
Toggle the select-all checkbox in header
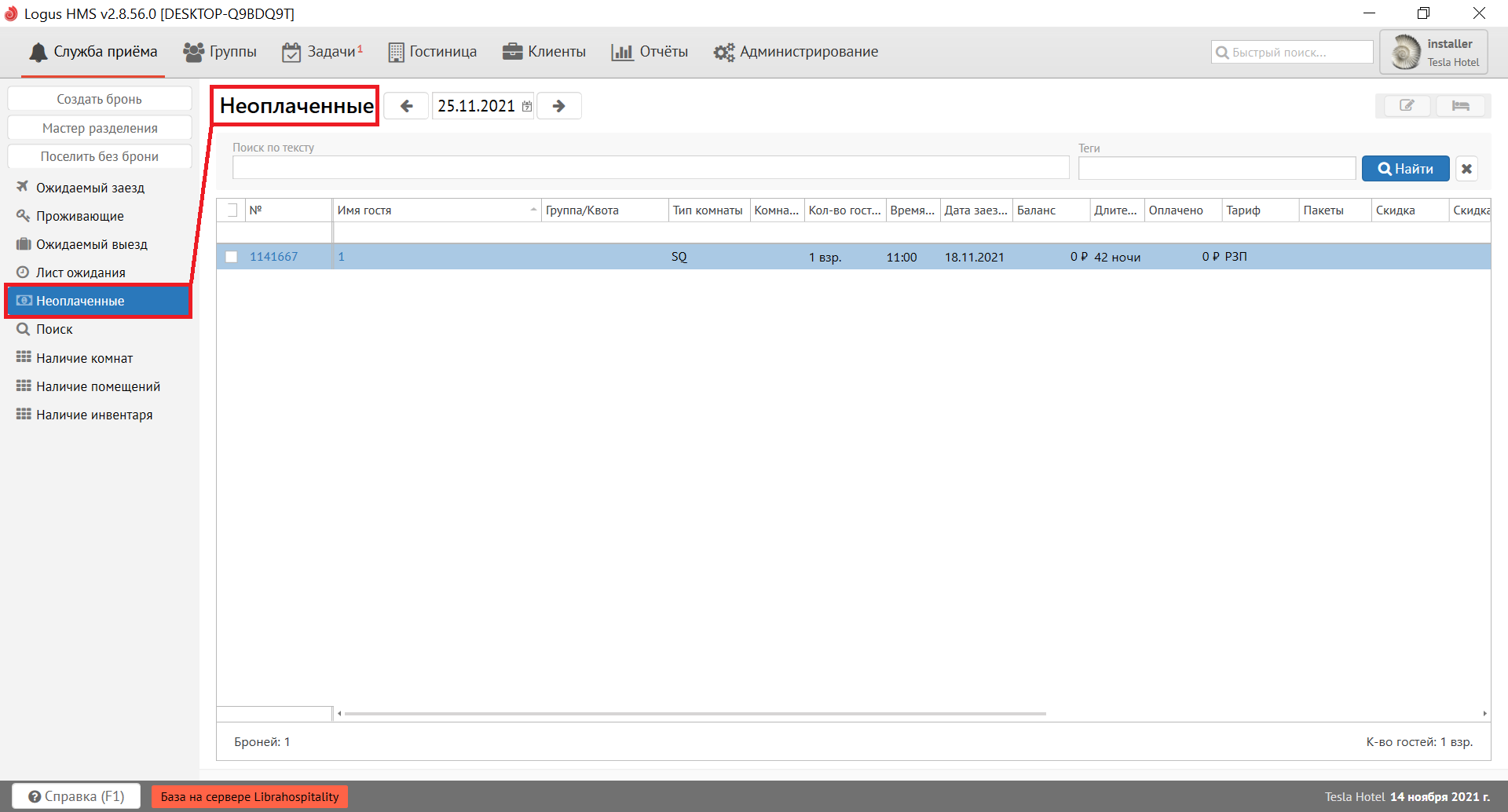click(x=232, y=210)
